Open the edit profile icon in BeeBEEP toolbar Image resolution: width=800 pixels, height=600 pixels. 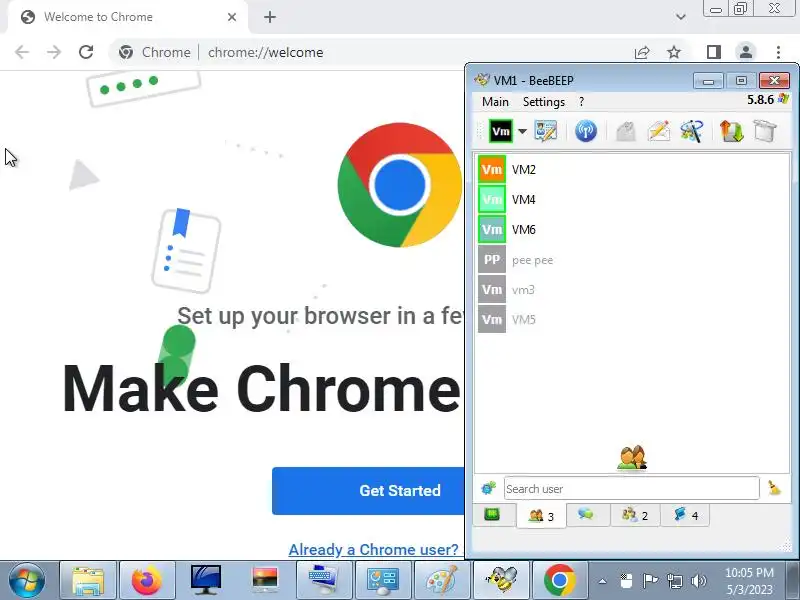(x=545, y=131)
